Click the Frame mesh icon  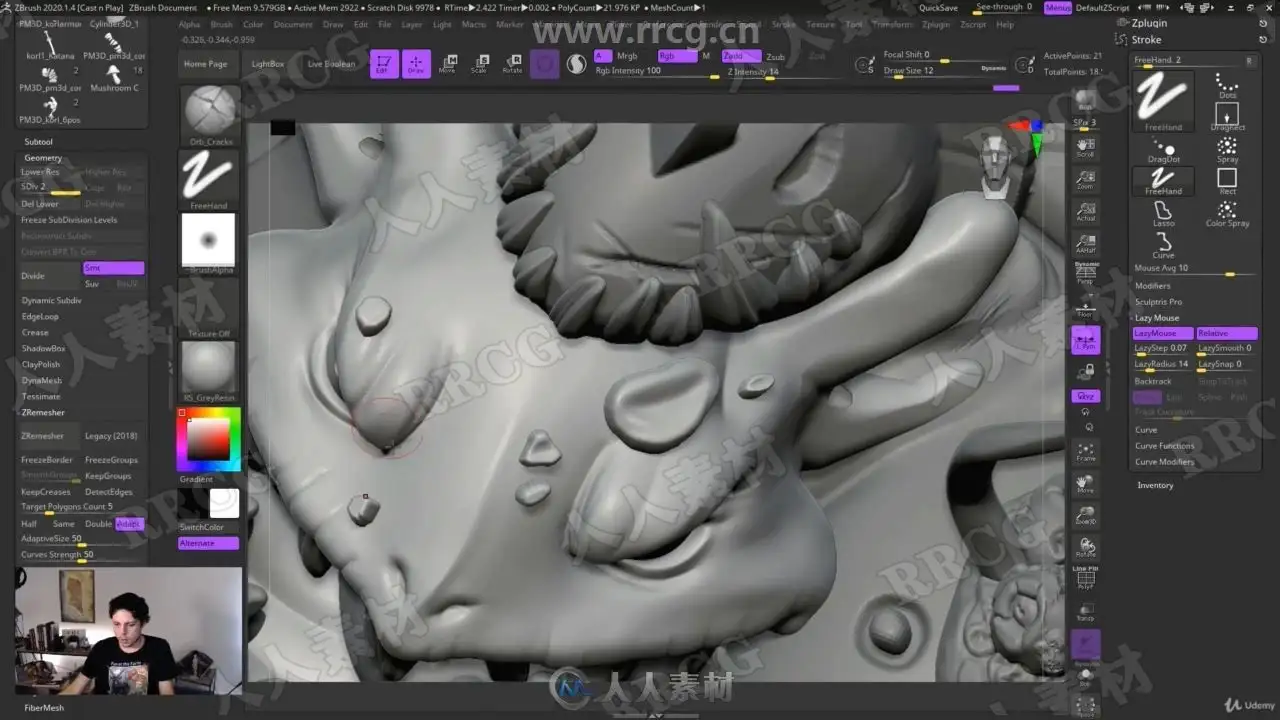coord(1085,451)
